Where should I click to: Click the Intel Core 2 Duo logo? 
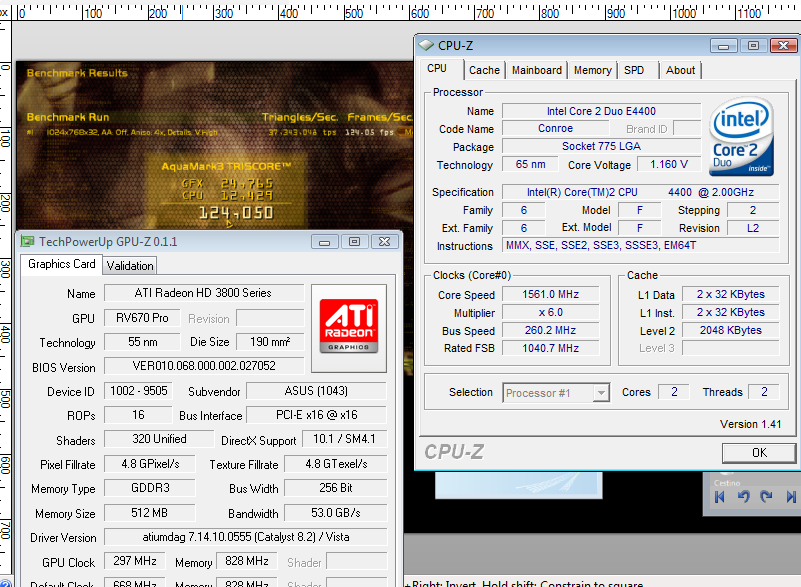click(742, 137)
